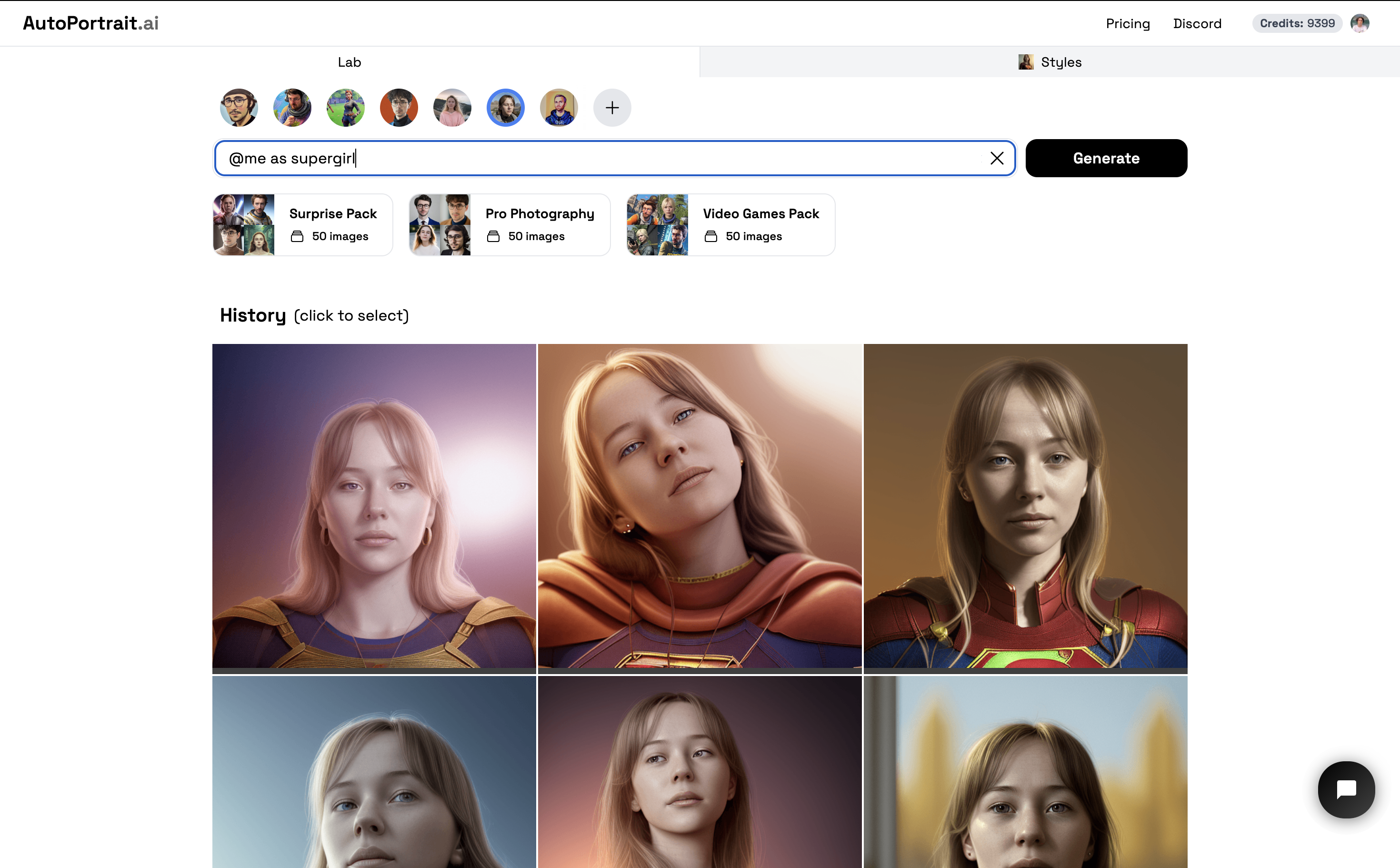Clear the prompt with the X icon
Viewport: 1400px width, 868px height.
click(x=997, y=158)
